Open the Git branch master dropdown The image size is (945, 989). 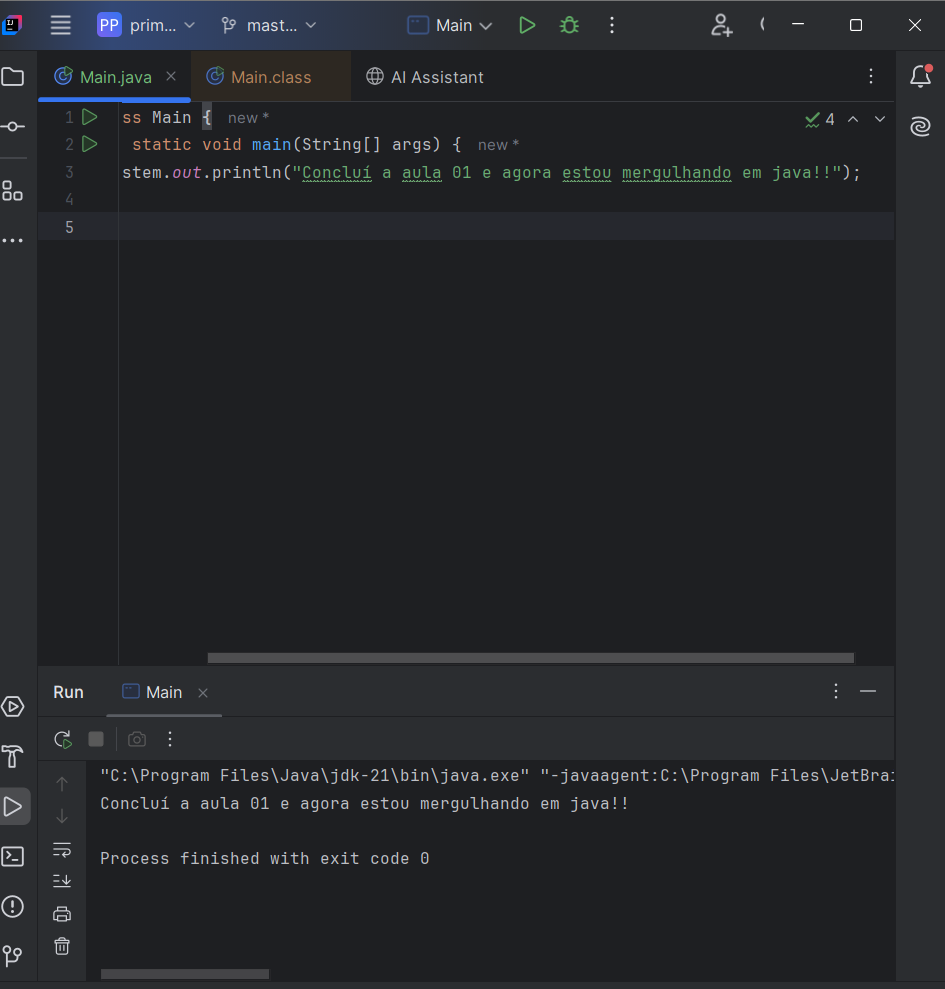click(269, 25)
